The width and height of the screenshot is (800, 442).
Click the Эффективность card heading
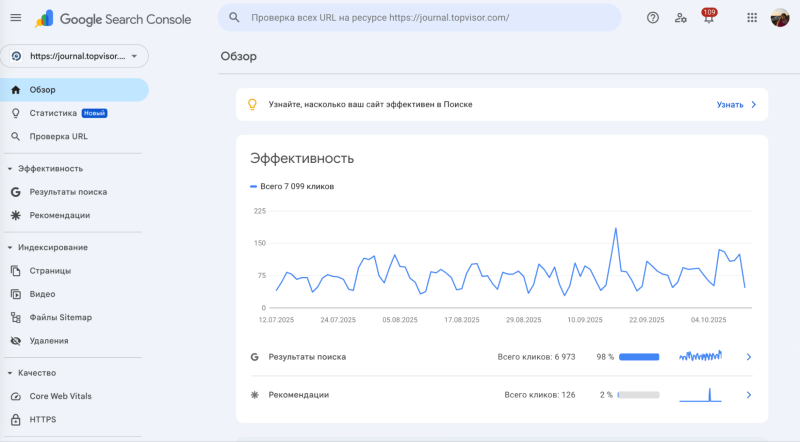302,159
